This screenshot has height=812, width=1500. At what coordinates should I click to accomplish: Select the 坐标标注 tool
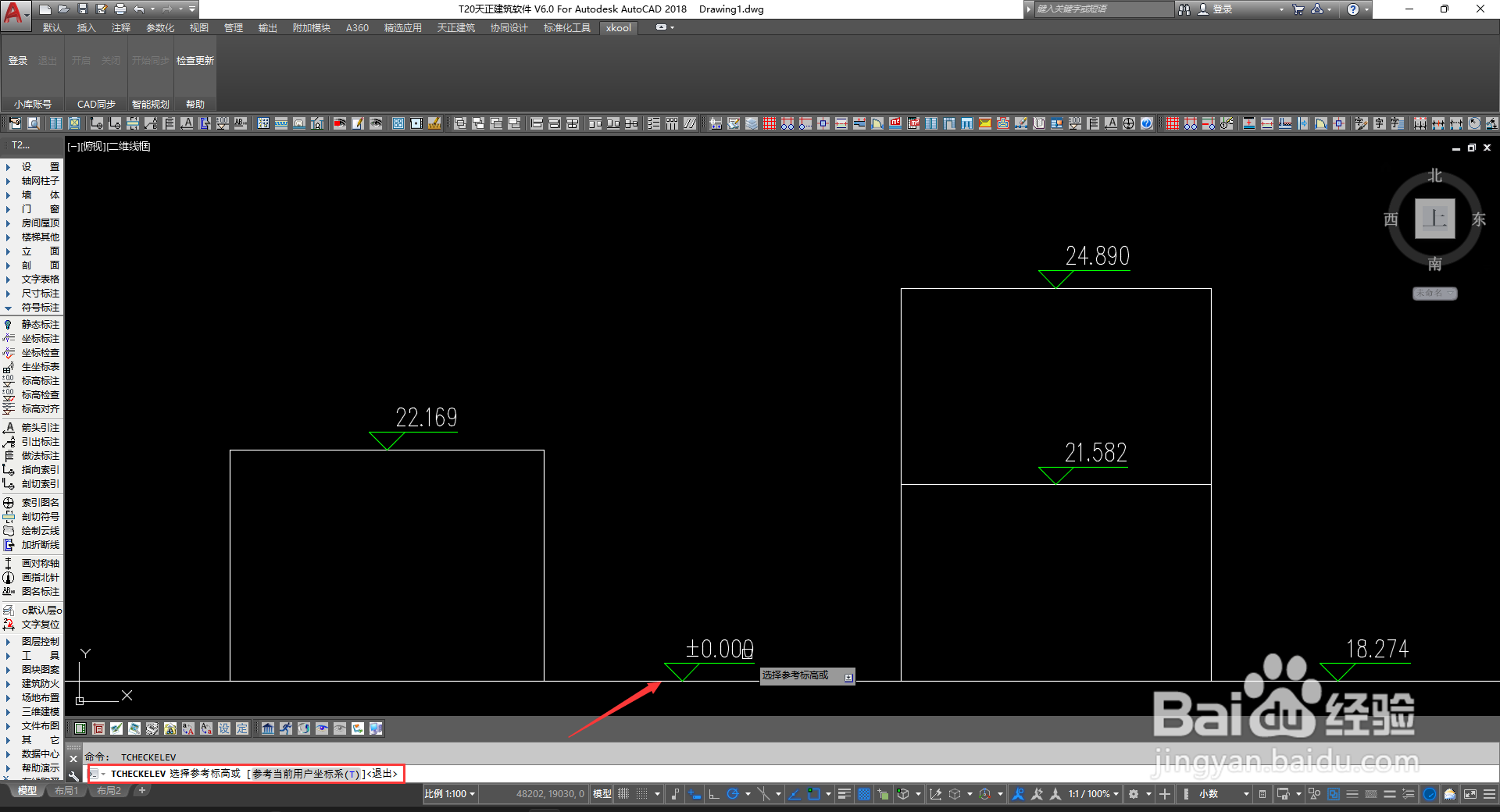(x=31, y=339)
